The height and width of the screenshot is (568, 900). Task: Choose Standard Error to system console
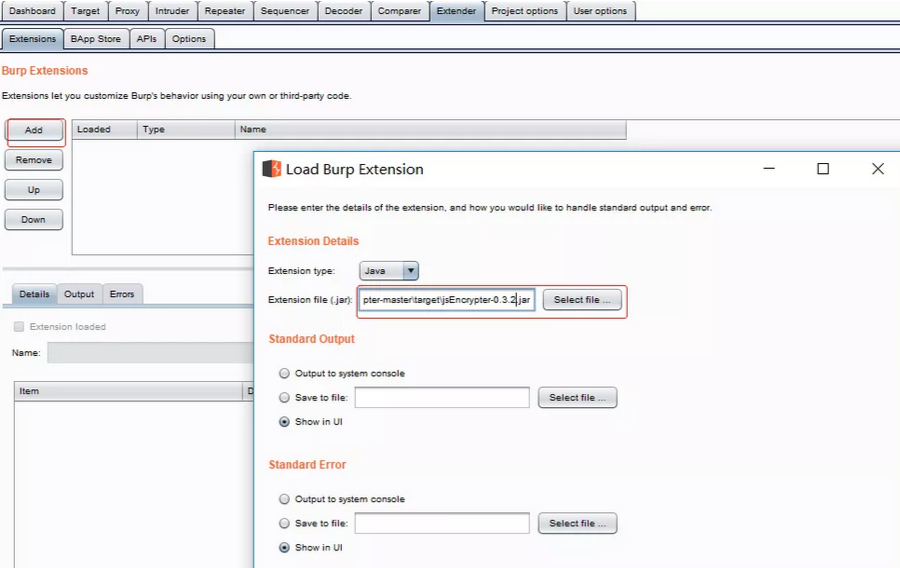284,499
